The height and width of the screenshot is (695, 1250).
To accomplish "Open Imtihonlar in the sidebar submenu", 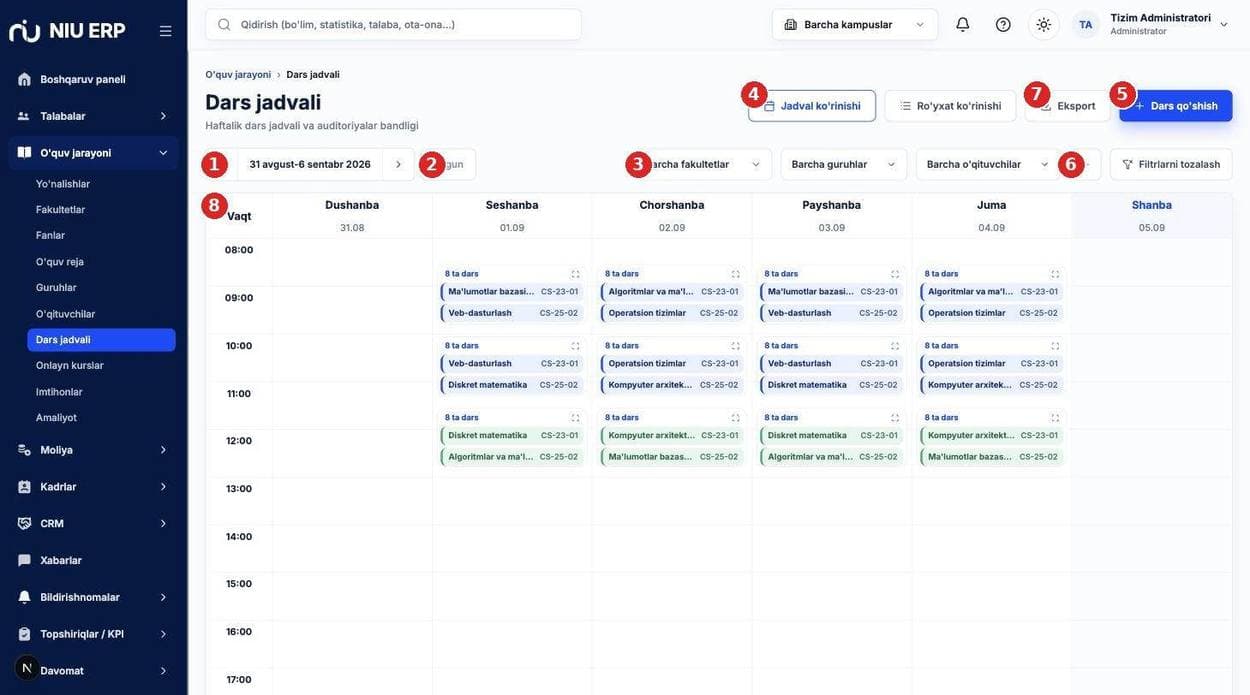I will click(59, 392).
